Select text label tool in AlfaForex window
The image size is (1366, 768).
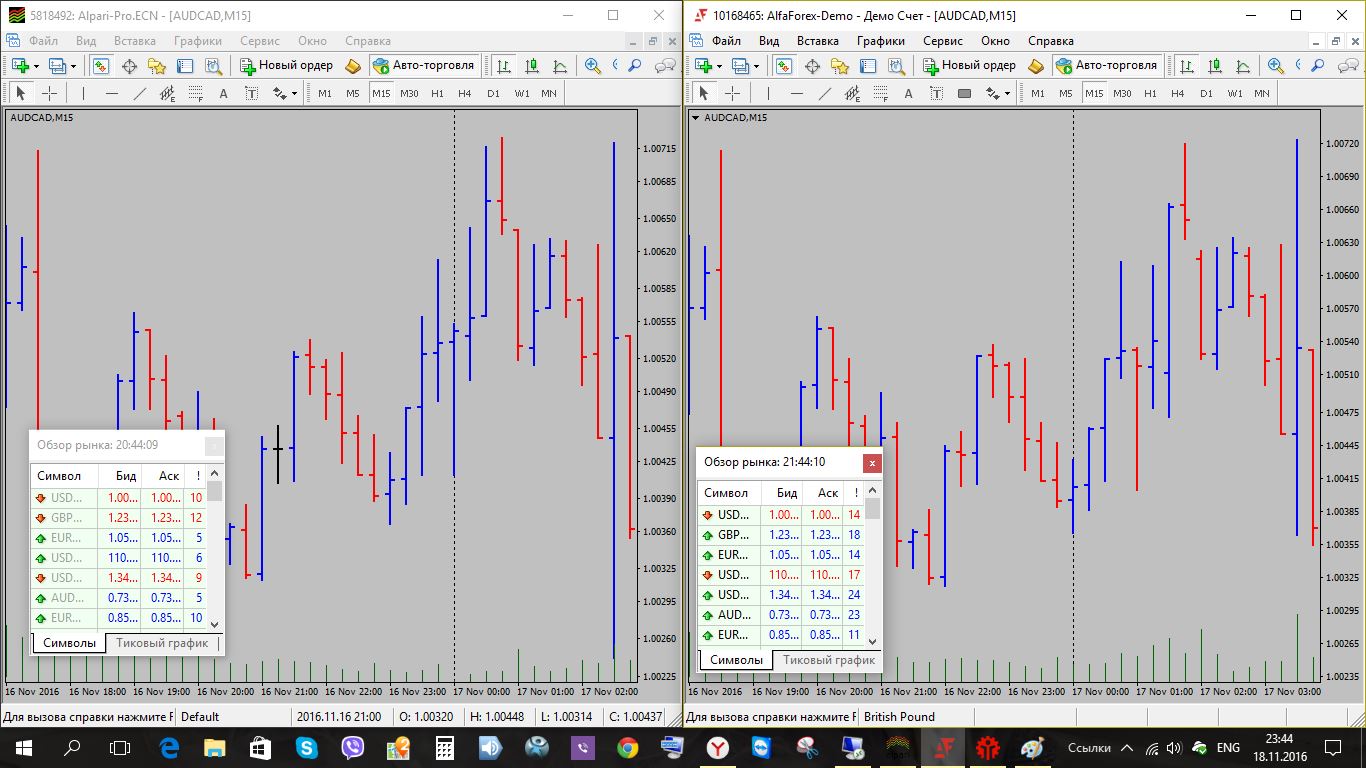936,93
